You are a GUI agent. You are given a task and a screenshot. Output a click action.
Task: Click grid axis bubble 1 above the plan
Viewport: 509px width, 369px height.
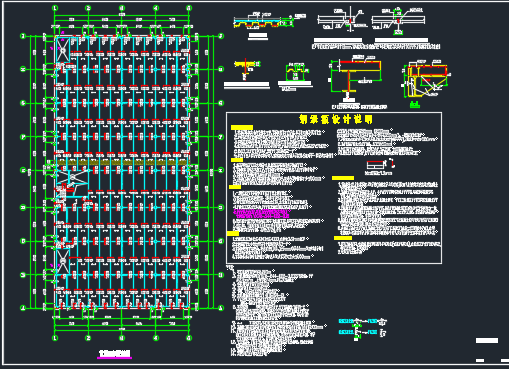pos(55,8)
